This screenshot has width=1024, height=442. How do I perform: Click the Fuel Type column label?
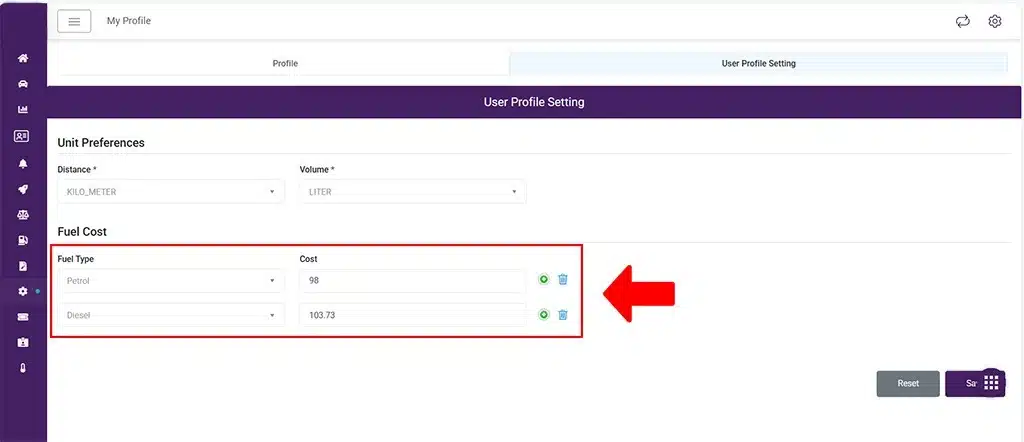coord(76,259)
